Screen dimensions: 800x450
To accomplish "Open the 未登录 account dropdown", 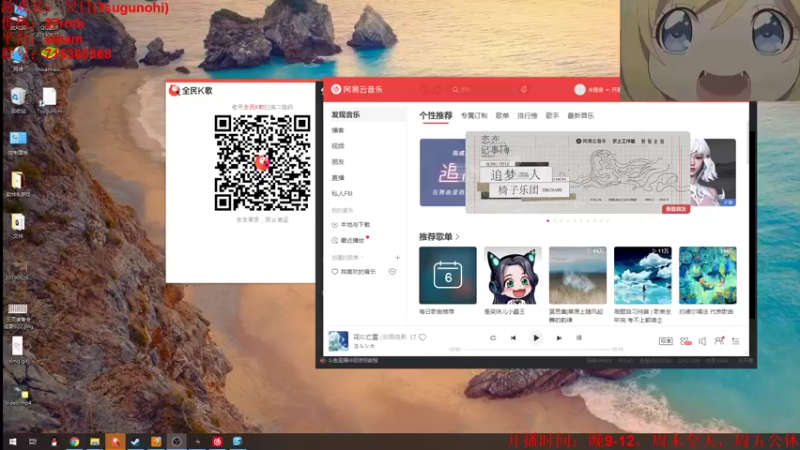I will pos(598,90).
